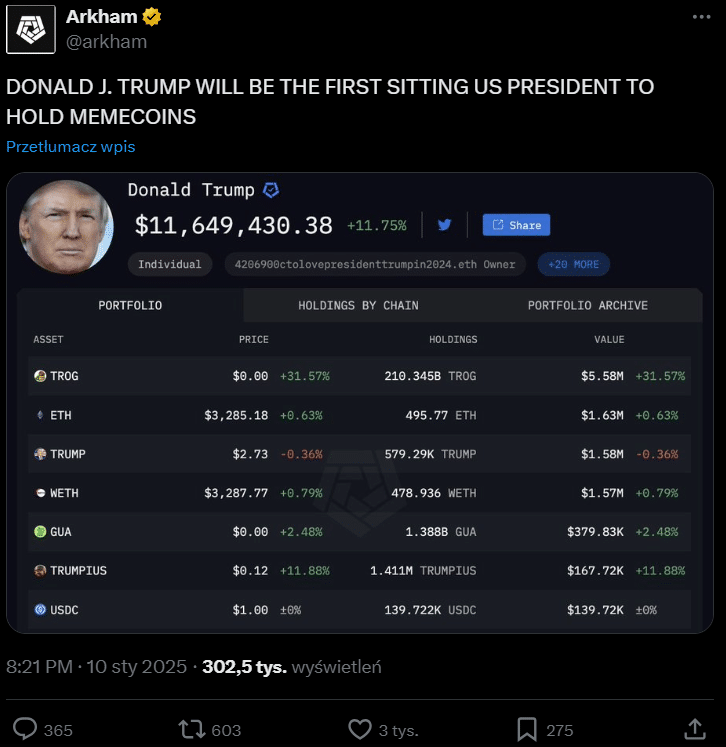This screenshot has width=726, height=747.
Task: Click the Donald Trump portrait thumbnail
Action: click(x=66, y=227)
